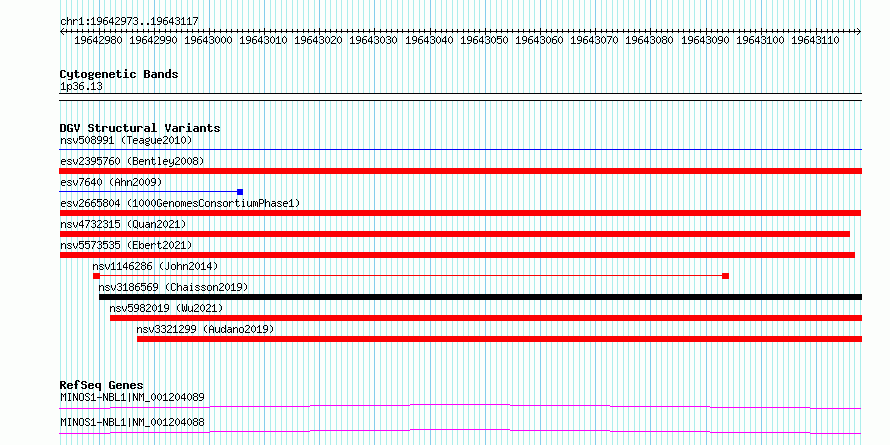Click the black bar under nsv3186569
890x445 pixels.
480,297
